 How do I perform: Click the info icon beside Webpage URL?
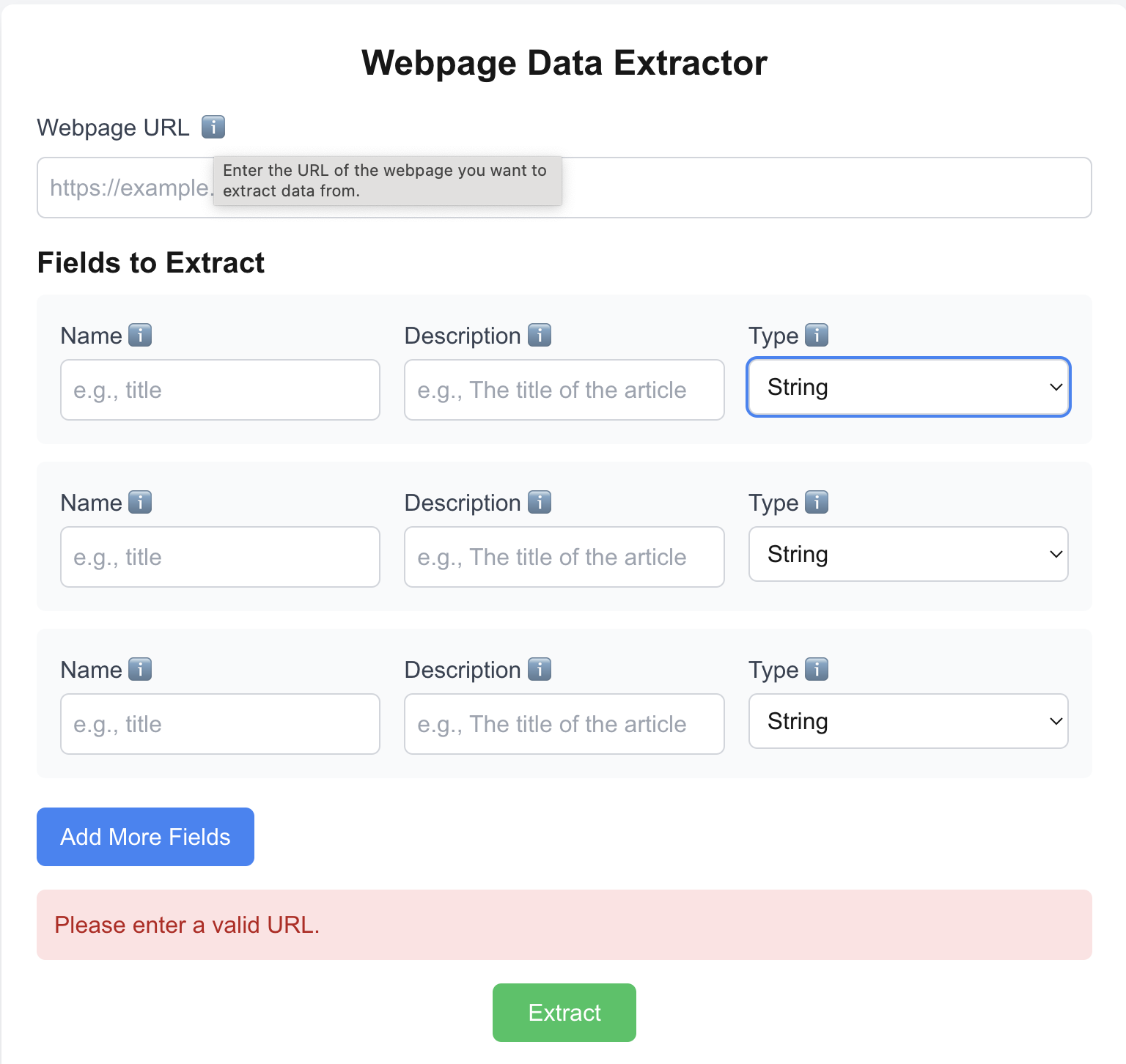point(213,127)
